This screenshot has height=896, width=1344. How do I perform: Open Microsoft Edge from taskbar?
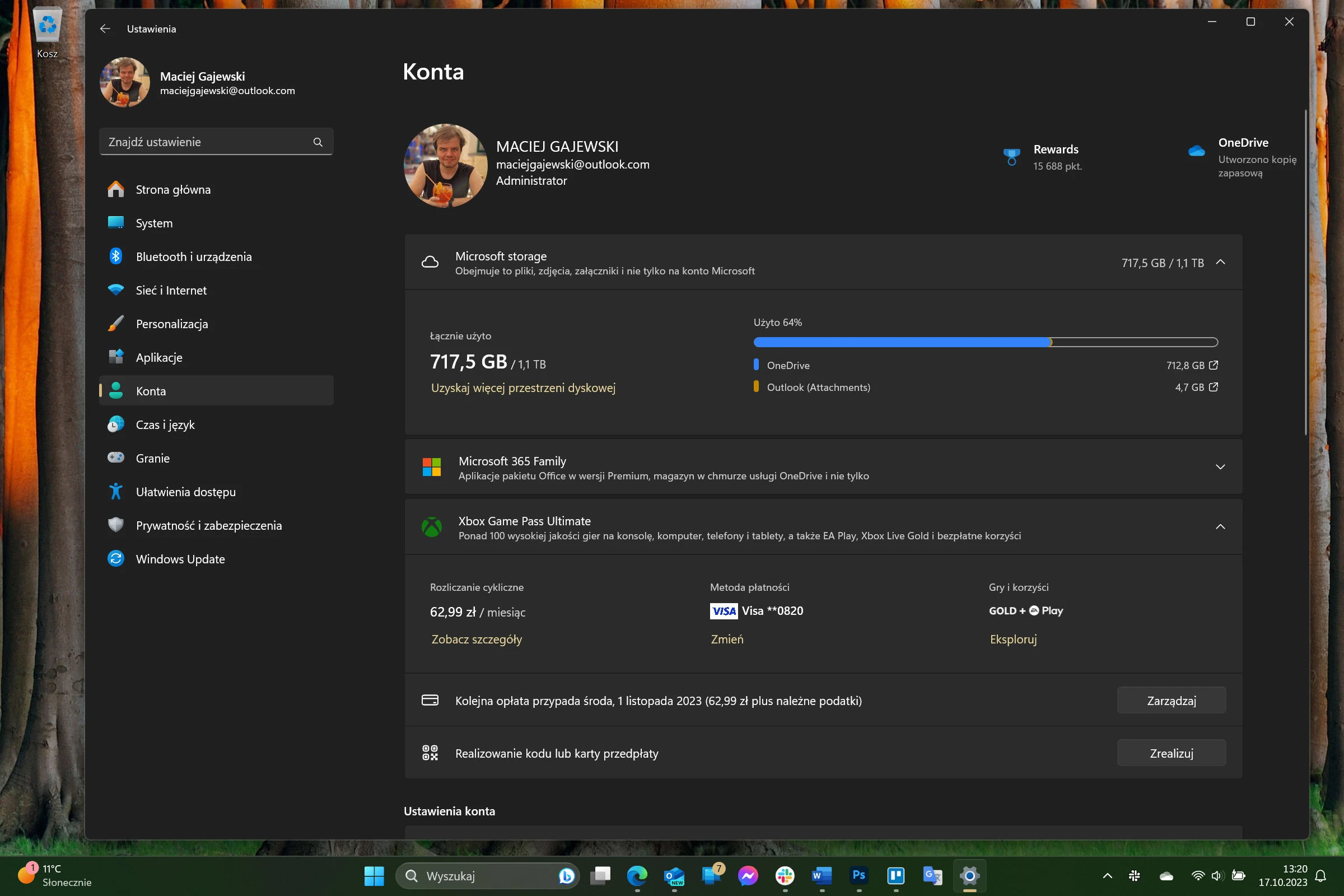[x=637, y=875]
